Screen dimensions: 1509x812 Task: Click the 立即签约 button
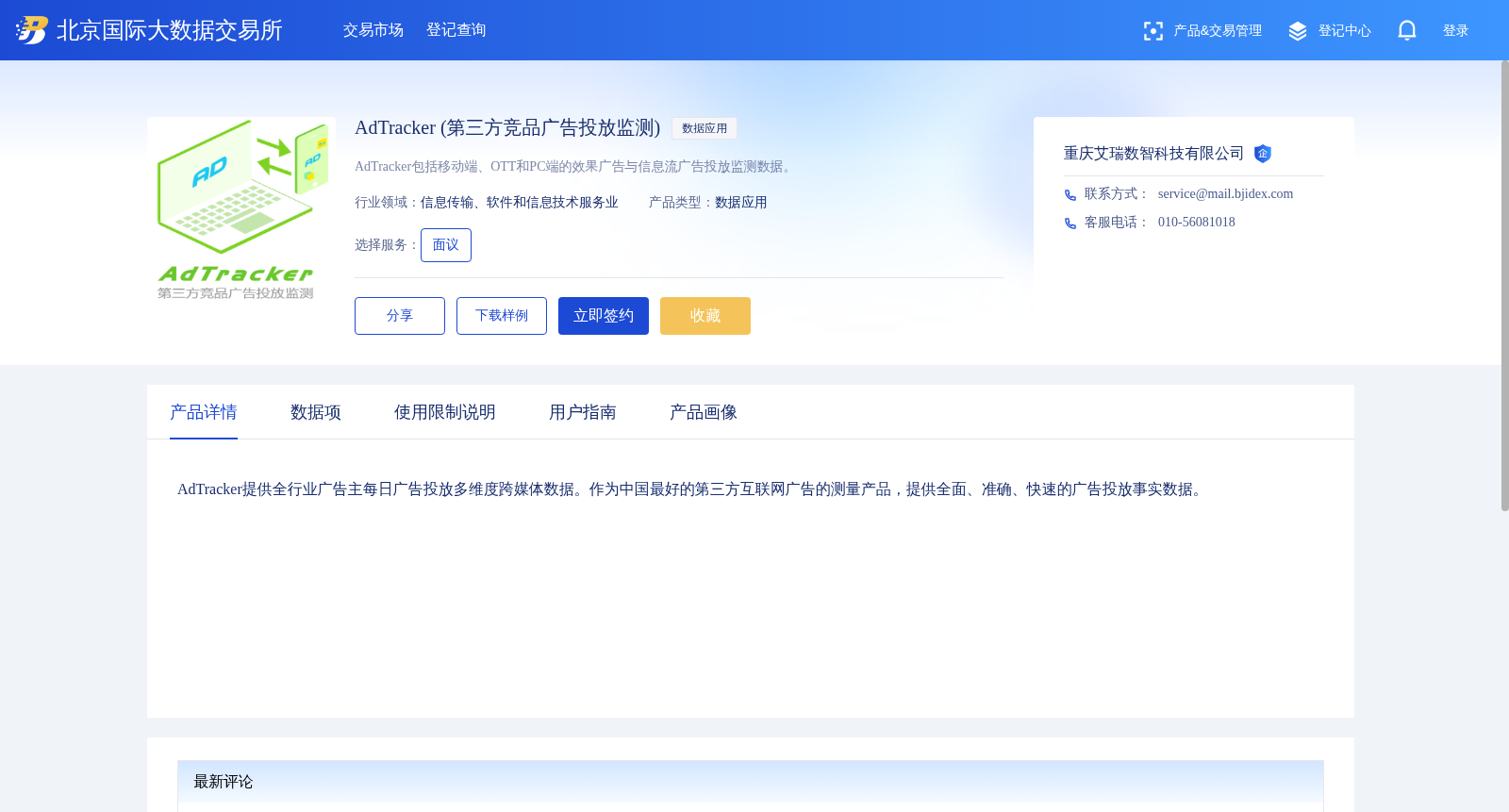(x=604, y=316)
